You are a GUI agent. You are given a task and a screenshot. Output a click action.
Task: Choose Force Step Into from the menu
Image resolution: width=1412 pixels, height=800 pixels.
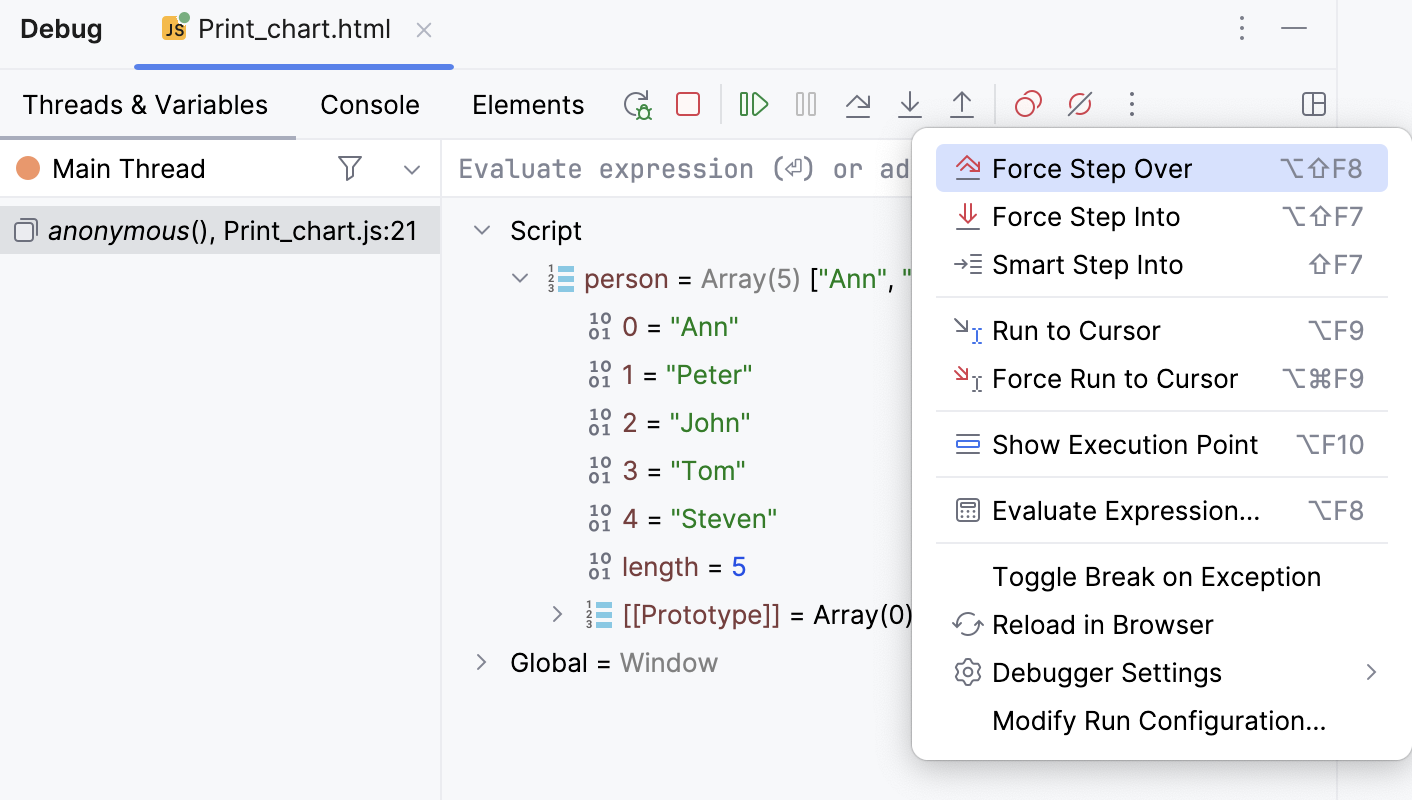[1086, 216]
